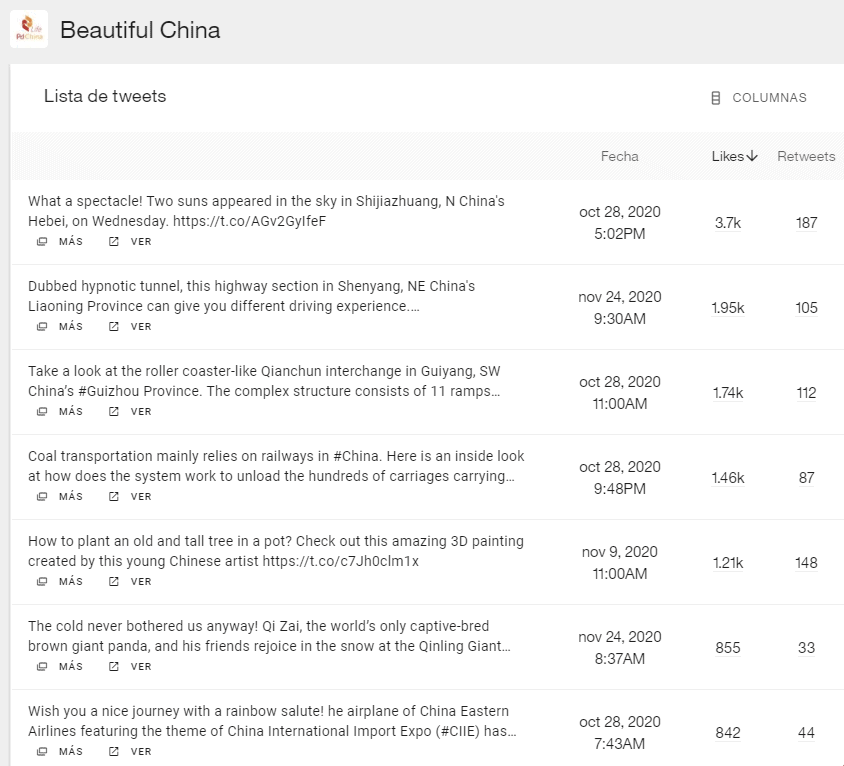Click the 105 retweets count
This screenshot has width=844, height=766.
806,308
